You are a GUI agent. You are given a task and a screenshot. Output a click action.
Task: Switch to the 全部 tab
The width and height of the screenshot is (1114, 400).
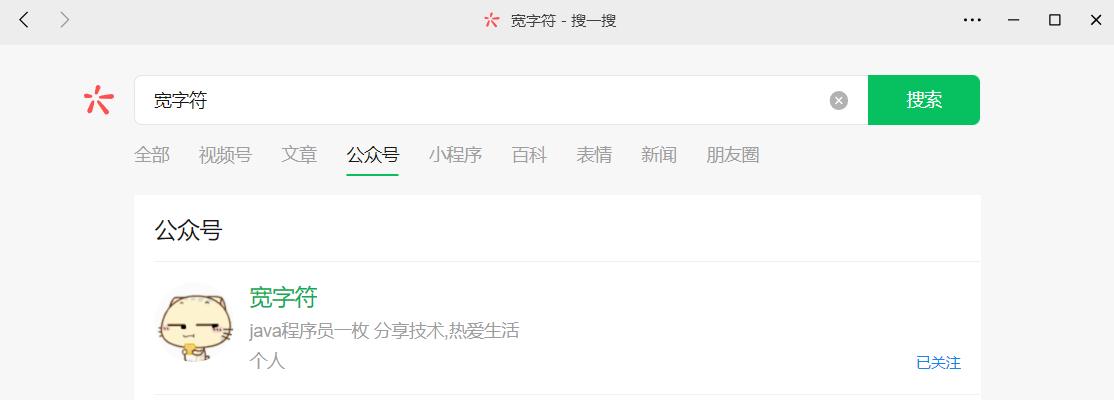(152, 155)
